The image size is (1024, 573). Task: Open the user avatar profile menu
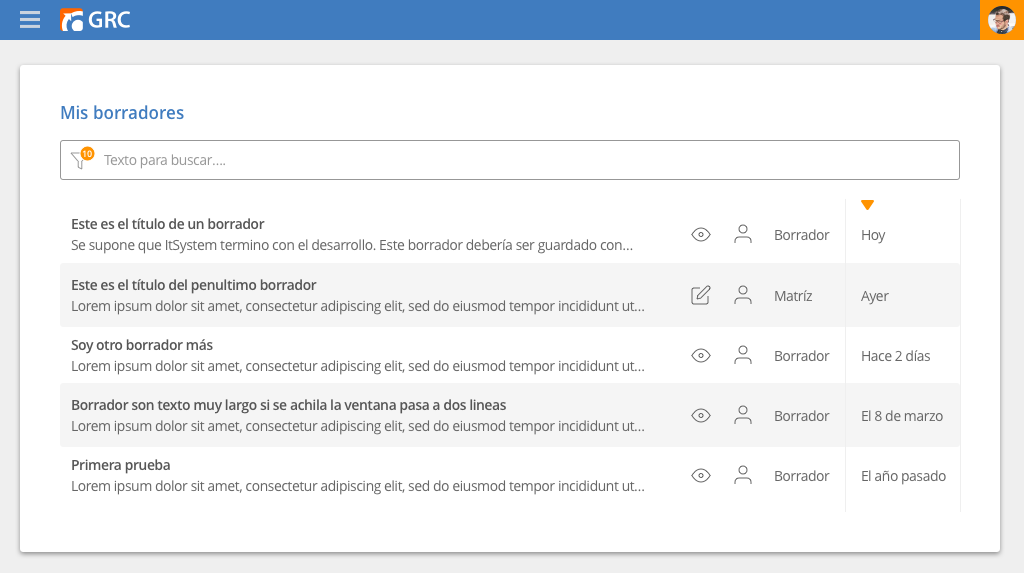coord(1001,20)
